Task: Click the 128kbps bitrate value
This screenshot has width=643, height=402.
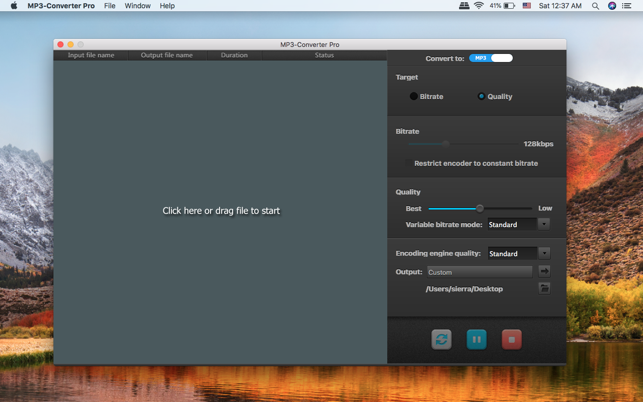Action: [x=538, y=144]
